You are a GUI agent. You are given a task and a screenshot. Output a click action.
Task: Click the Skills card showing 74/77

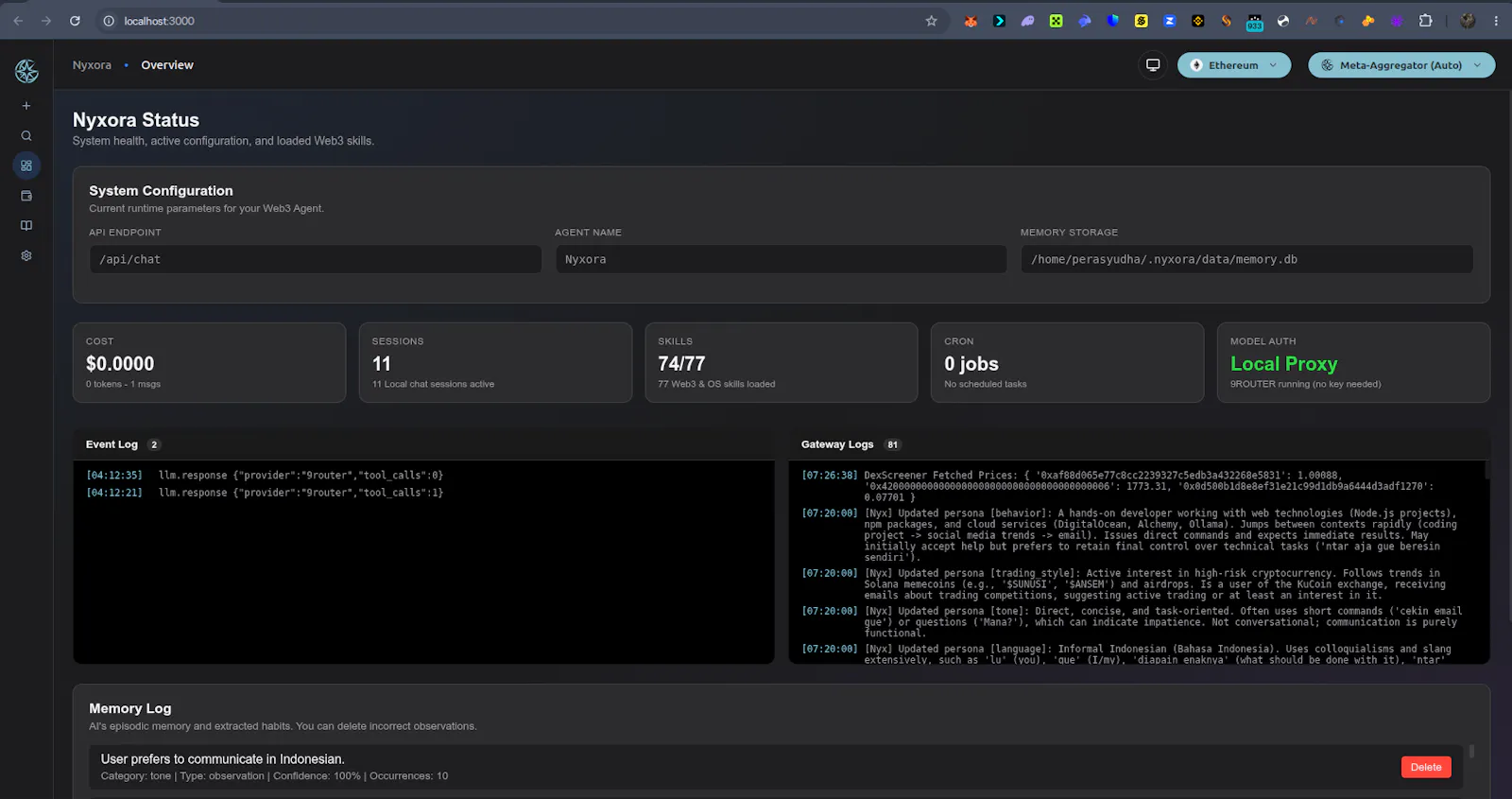point(782,363)
